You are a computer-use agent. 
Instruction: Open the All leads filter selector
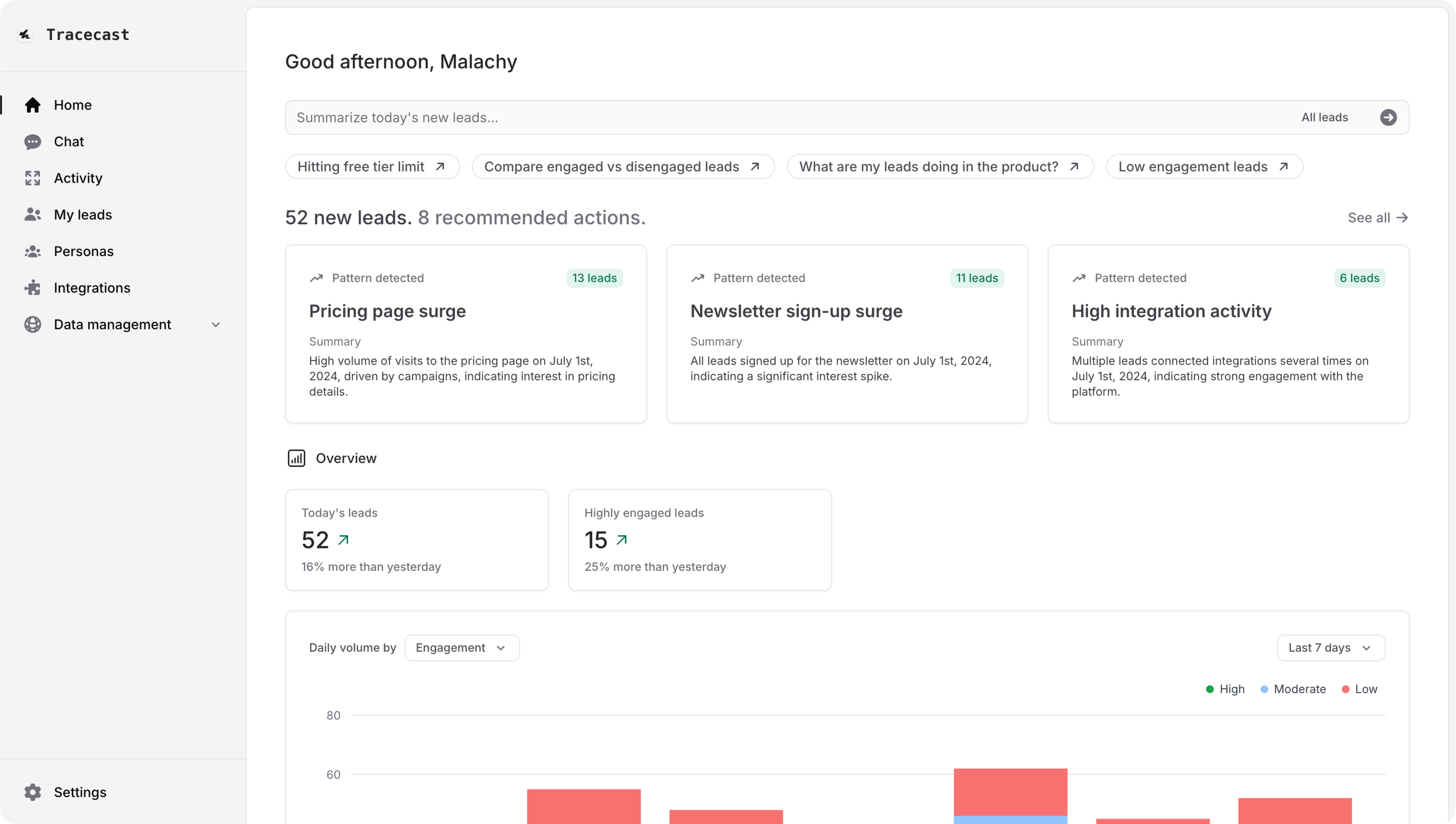click(x=1324, y=118)
